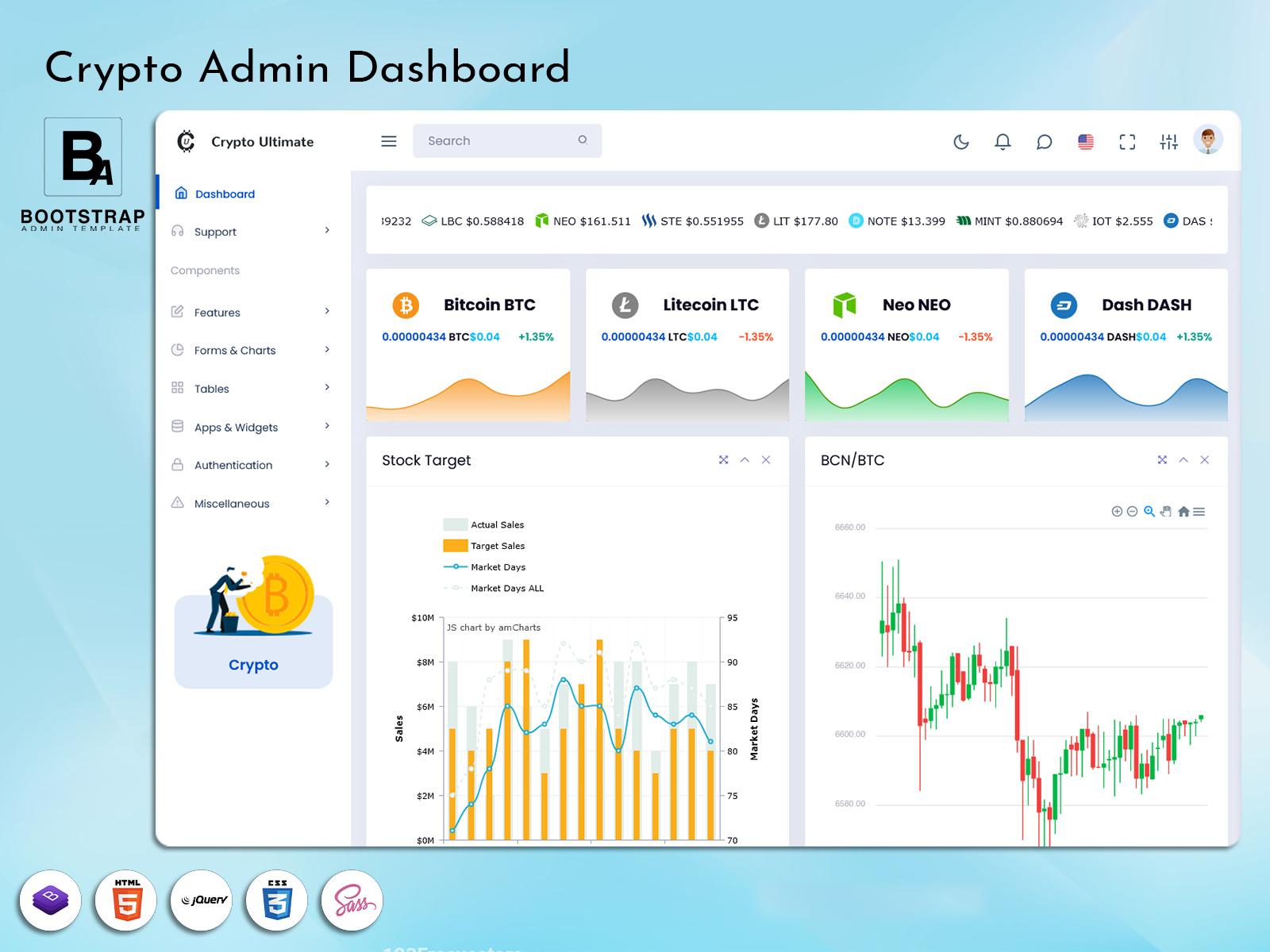Click the MINT $0.880694 ticker entry
This screenshot has width=1270, height=952.
point(1010,221)
